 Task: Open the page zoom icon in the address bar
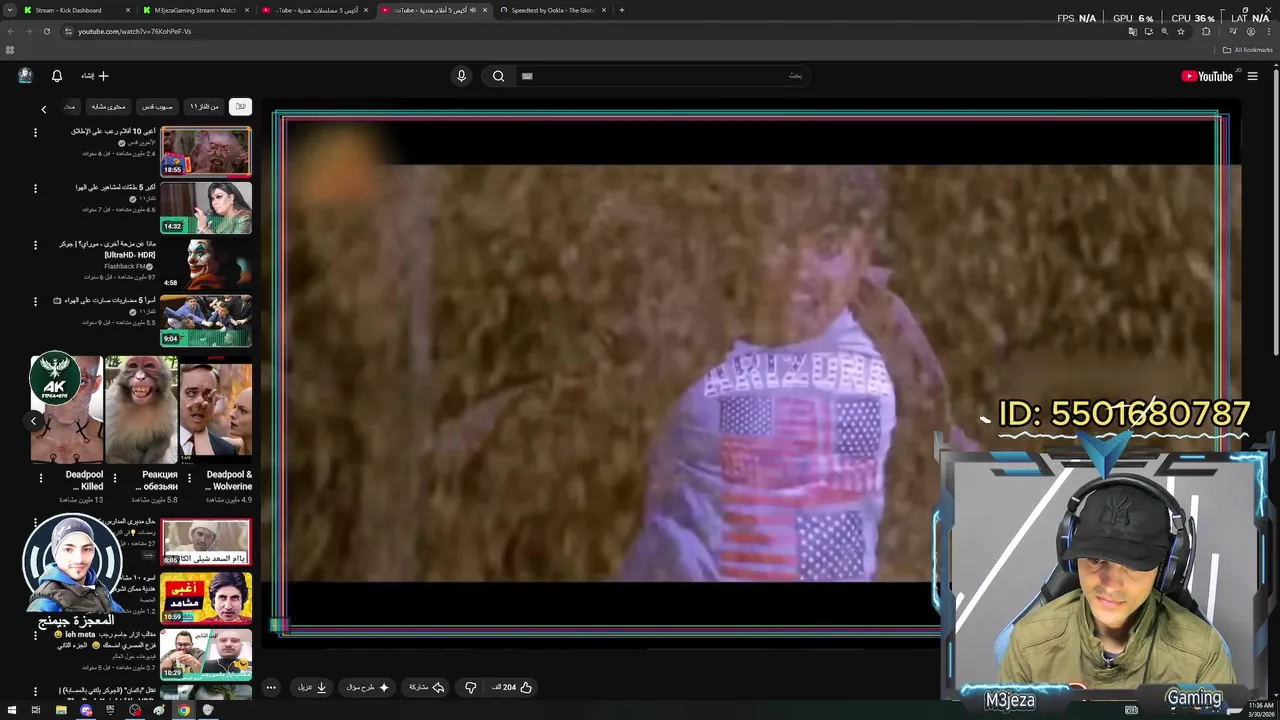(x=1164, y=31)
